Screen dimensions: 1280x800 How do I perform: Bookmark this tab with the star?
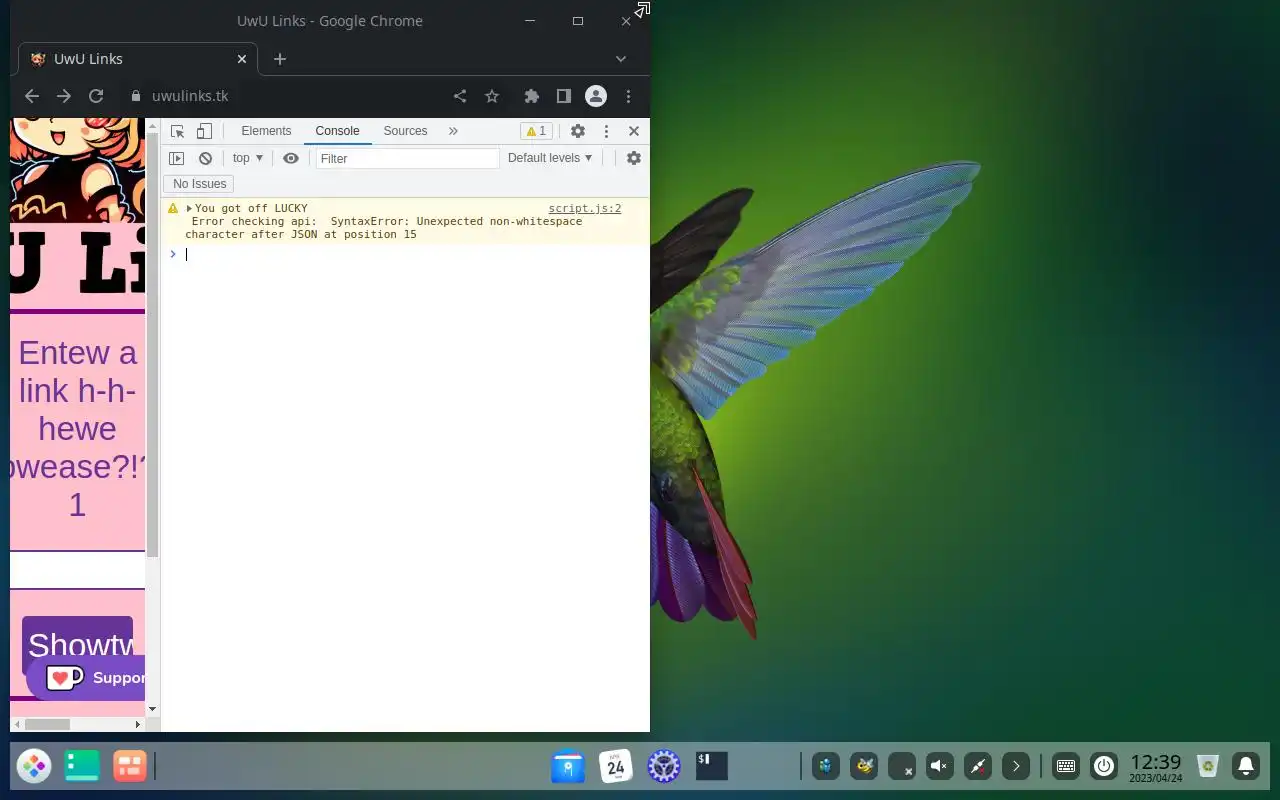(x=492, y=96)
